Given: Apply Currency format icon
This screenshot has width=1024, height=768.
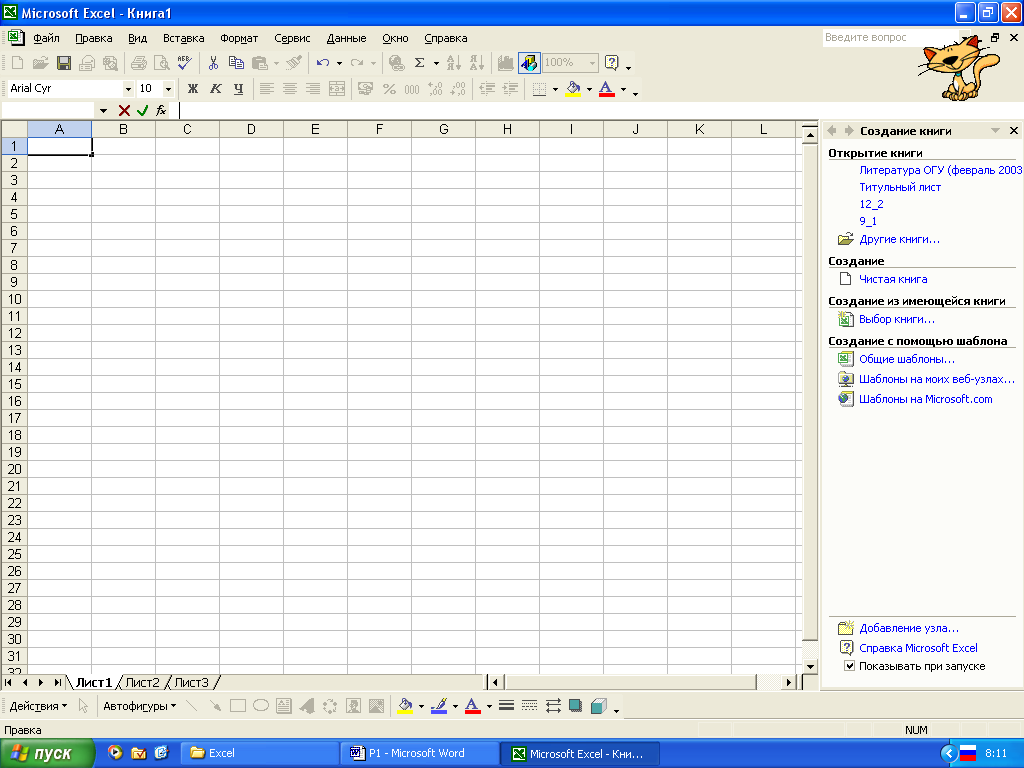Looking at the screenshot, I should 365,89.
